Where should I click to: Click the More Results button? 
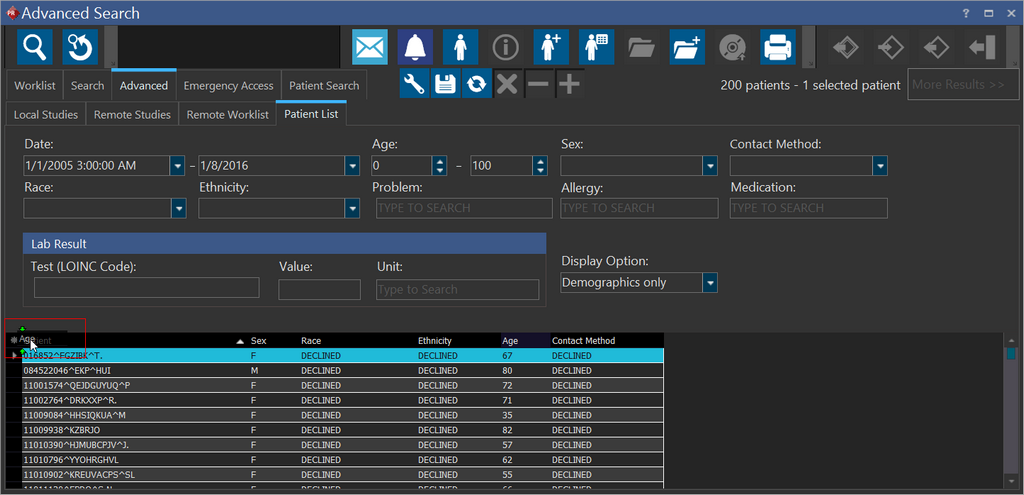click(x=957, y=85)
